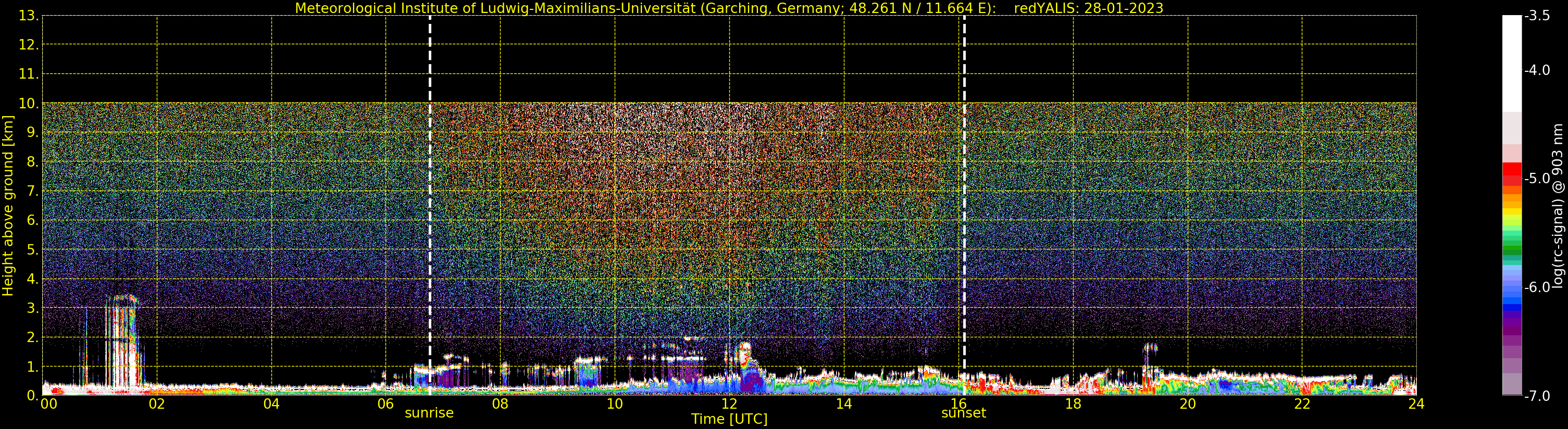Click the 04 time tick label
The image size is (1568, 429).
point(271,404)
